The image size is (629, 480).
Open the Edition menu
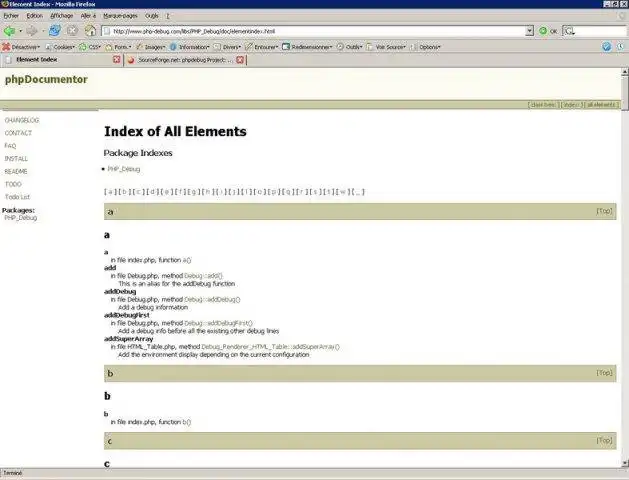(x=34, y=16)
